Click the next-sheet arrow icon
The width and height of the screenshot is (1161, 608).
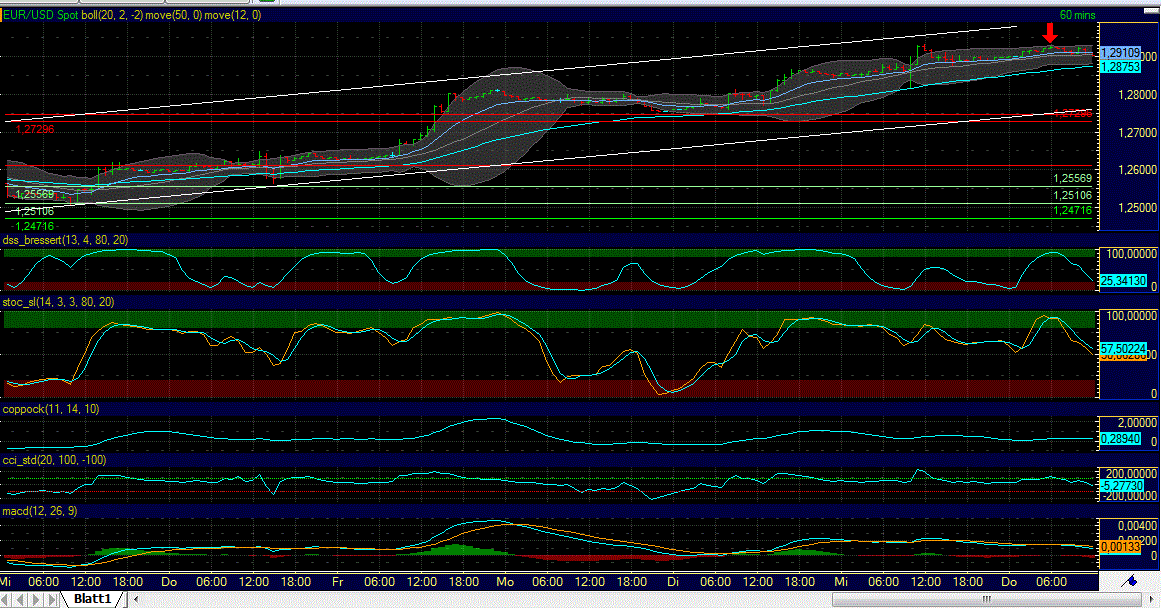pos(36,598)
